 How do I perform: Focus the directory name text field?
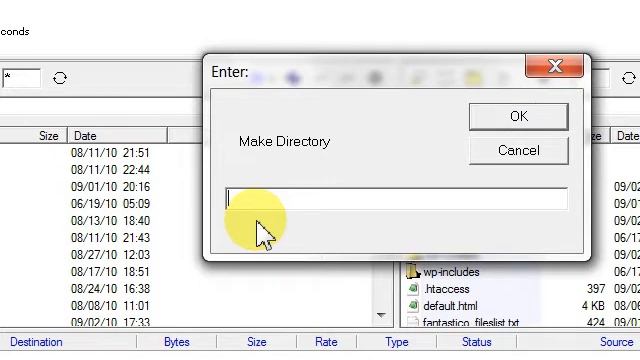coord(396,199)
